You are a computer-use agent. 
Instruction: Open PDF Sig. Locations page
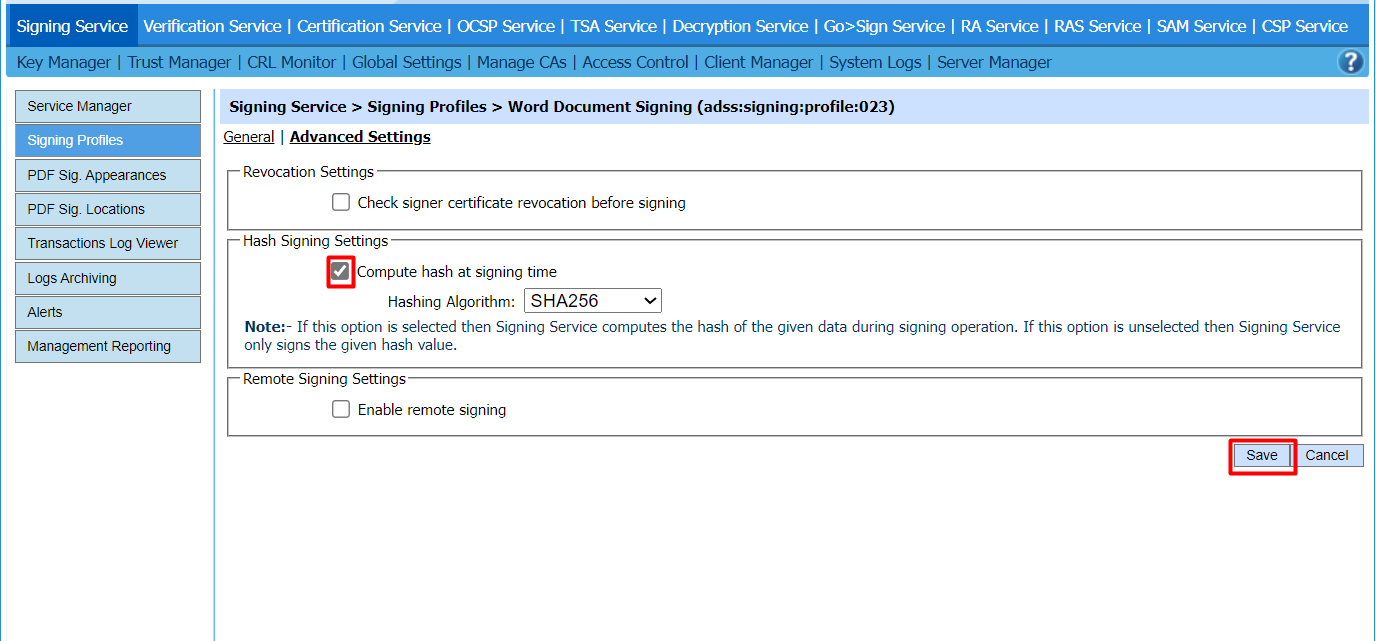click(x=108, y=210)
